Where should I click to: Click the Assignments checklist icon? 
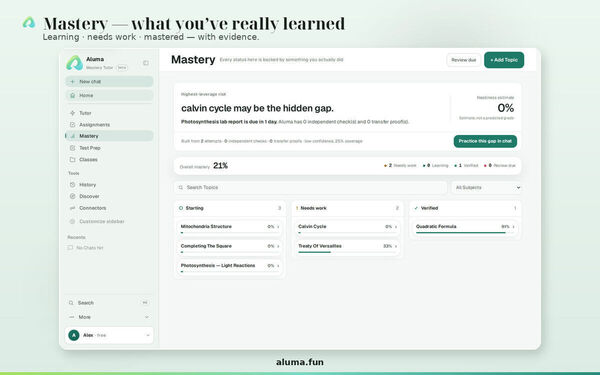[72, 125]
